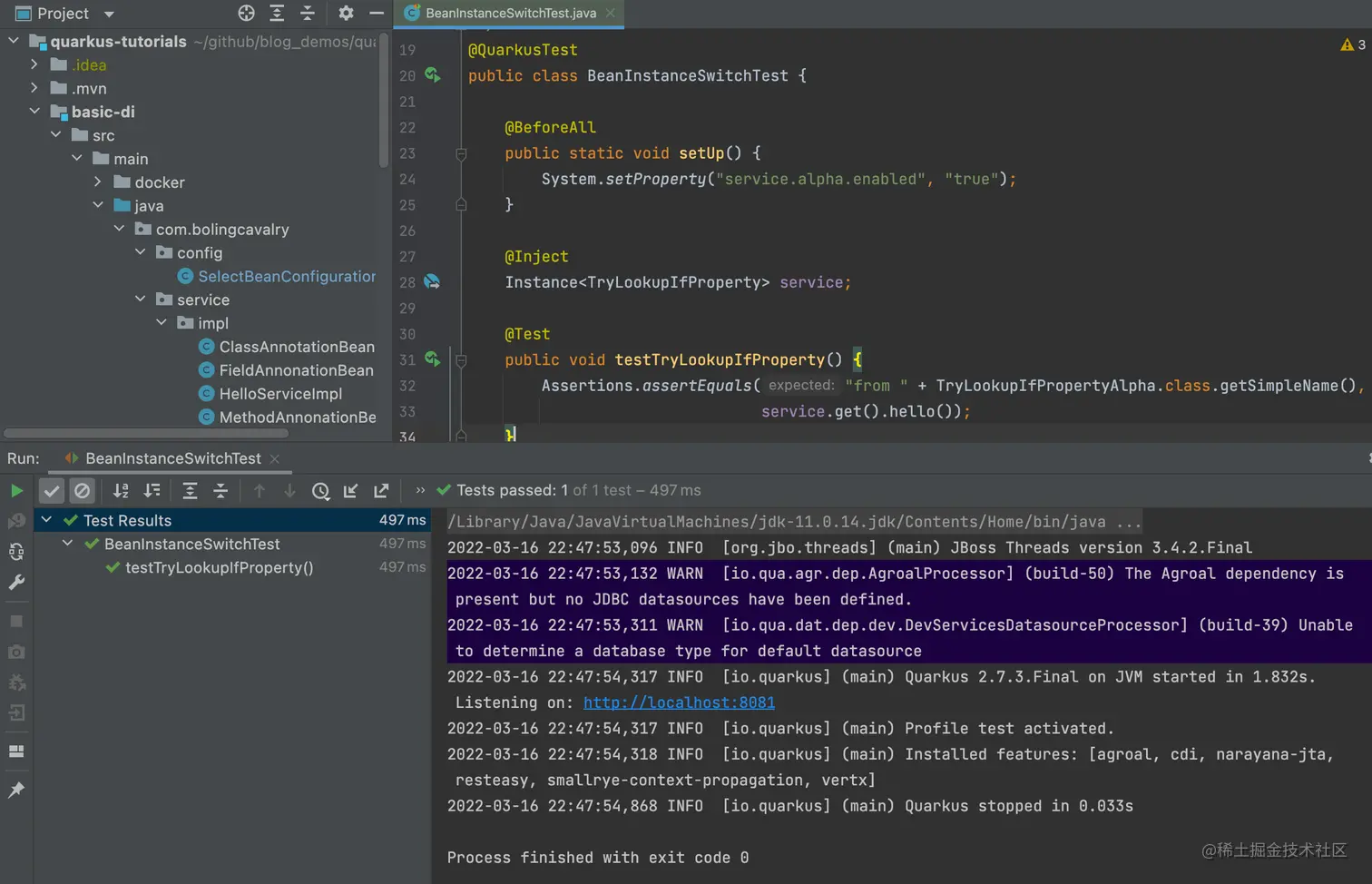Screen dimensions: 1372x884
Task: Select HelloServiceImpl in project tree
Action: tap(270, 394)
